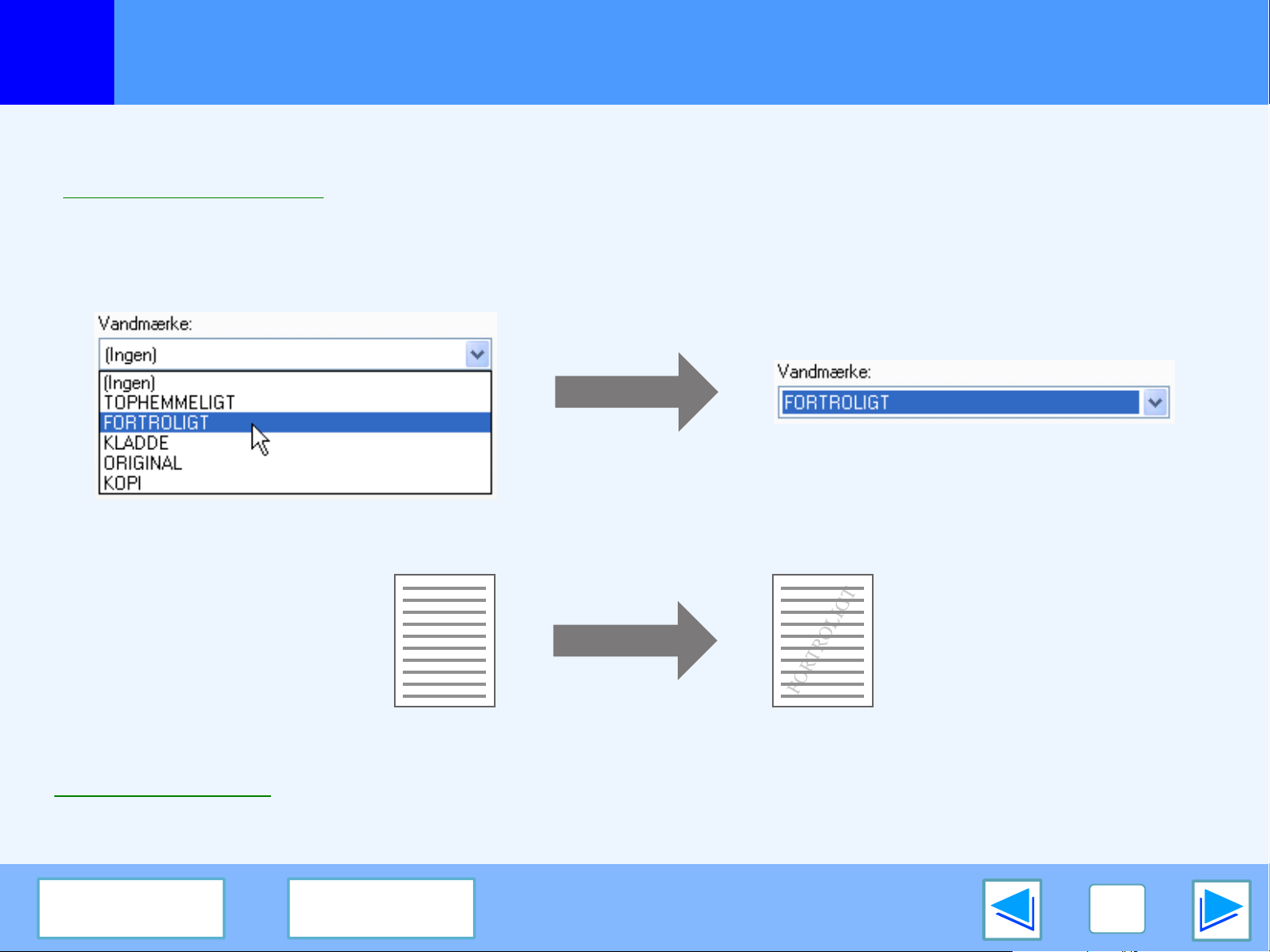The image size is (1270, 952).
Task: Click the first blank button in bottom bar
Action: 131,908
